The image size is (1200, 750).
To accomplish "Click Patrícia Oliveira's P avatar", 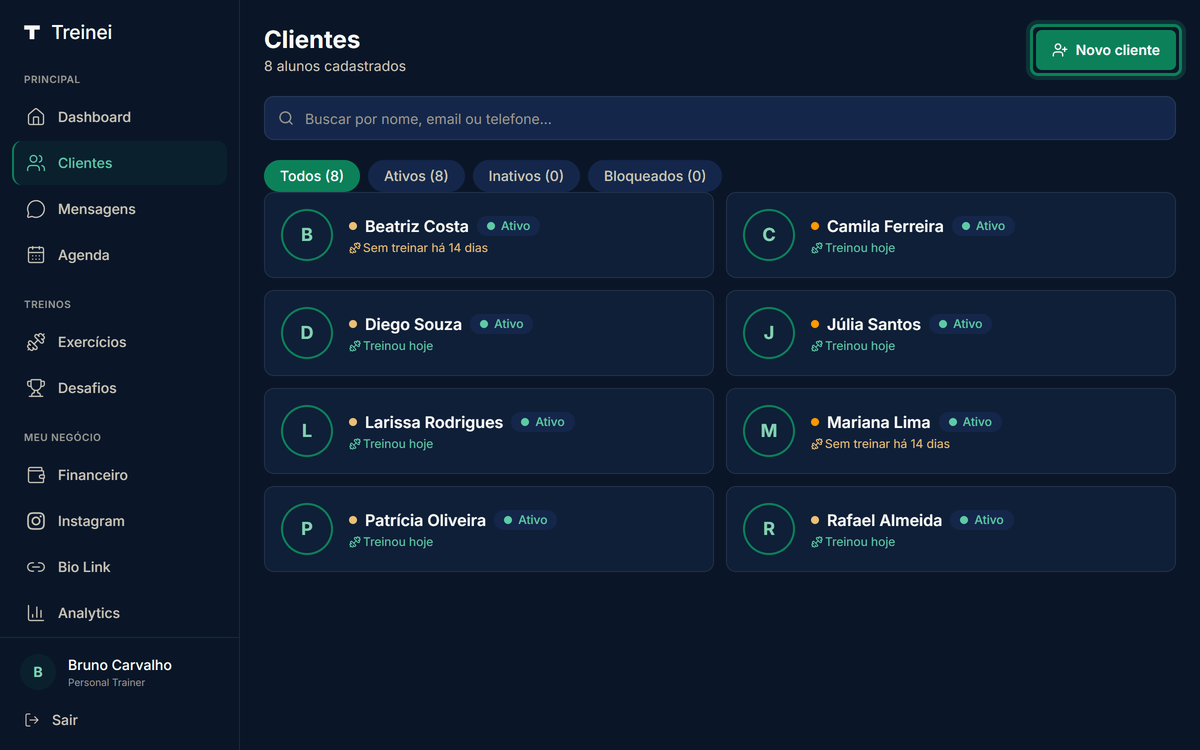I will [307, 529].
